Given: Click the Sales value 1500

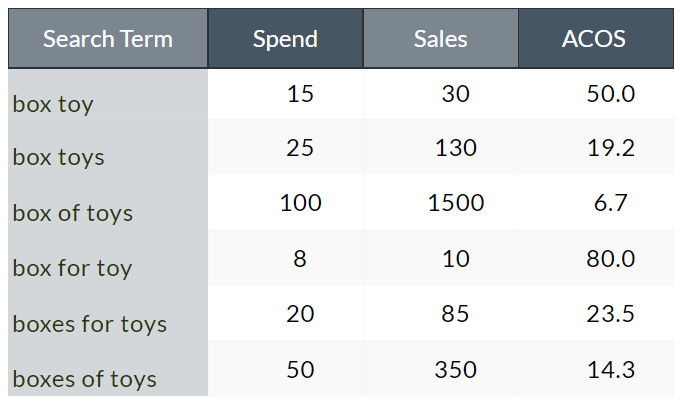Looking at the screenshot, I should (x=455, y=203).
